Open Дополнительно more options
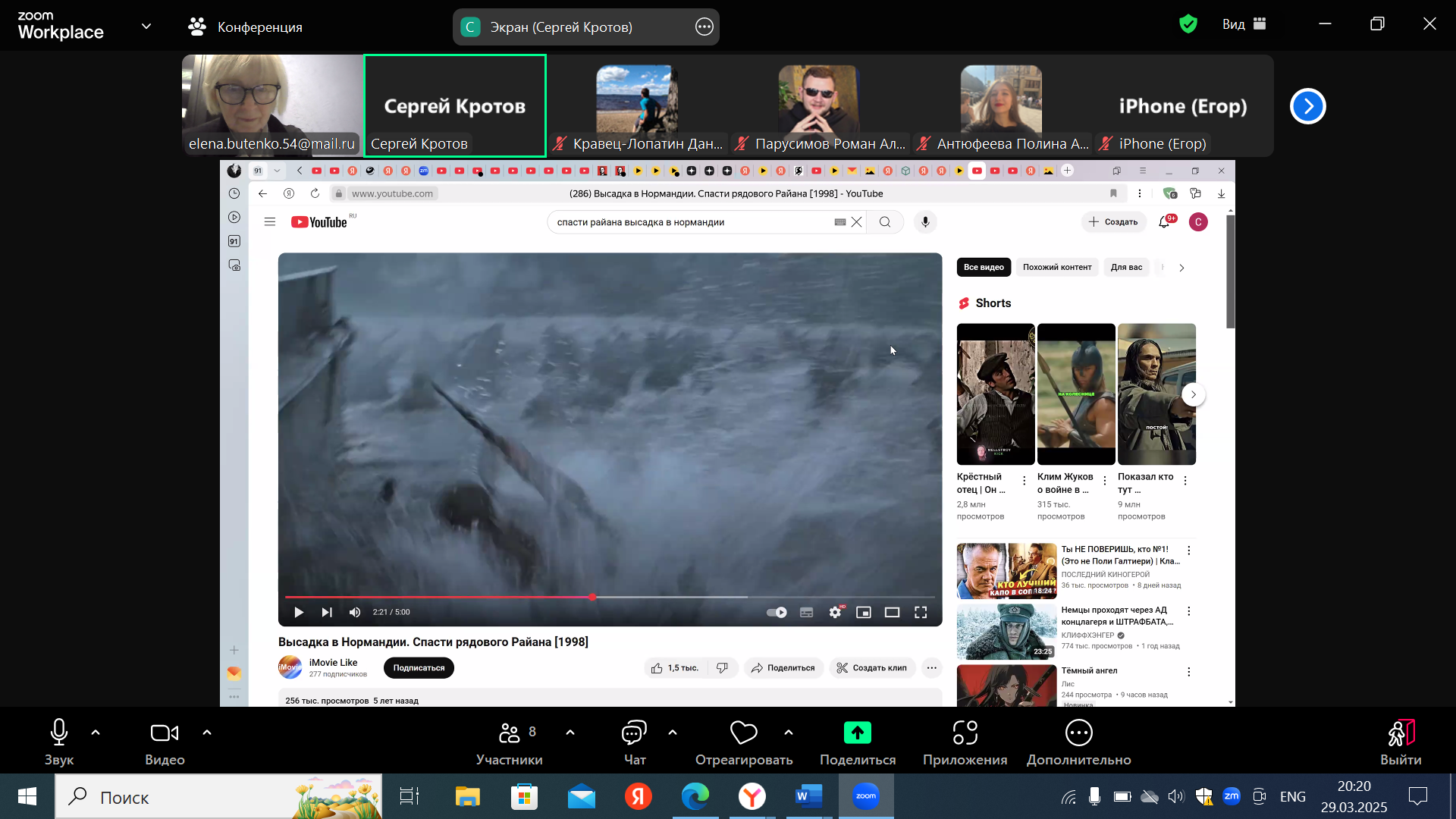The height and width of the screenshot is (819, 1456). pyautogui.click(x=1079, y=742)
